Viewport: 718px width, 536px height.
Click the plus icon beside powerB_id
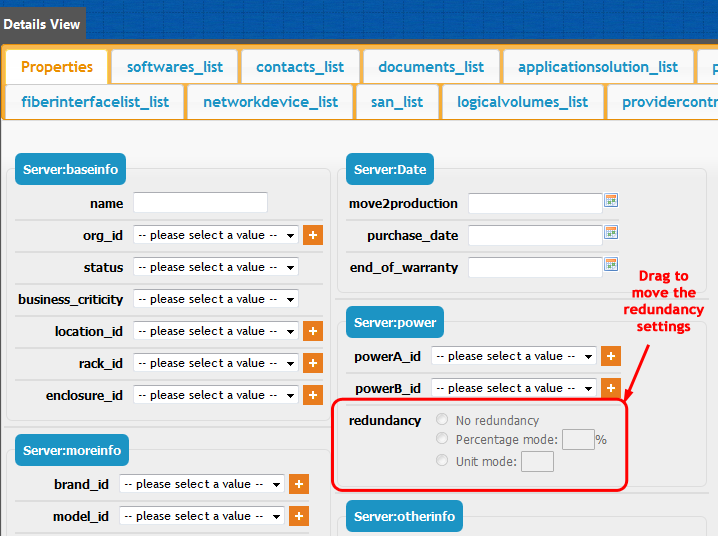click(610, 388)
